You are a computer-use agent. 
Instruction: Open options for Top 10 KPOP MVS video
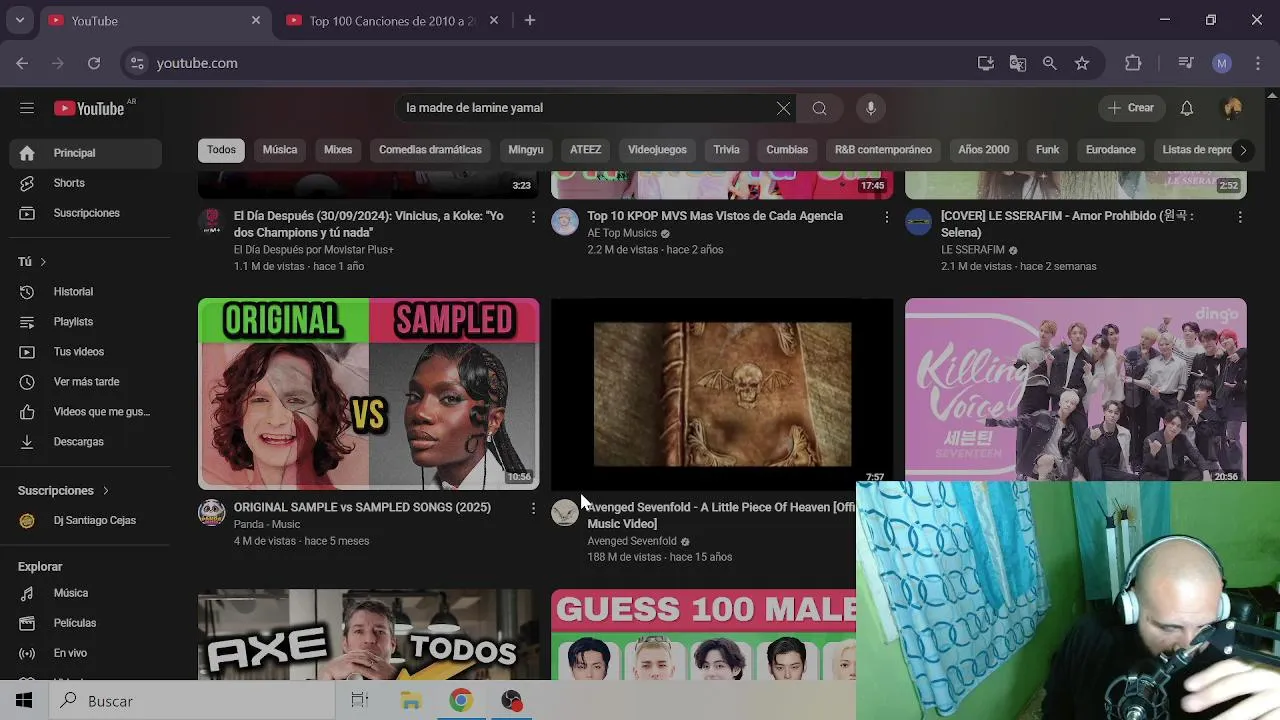tap(886, 217)
